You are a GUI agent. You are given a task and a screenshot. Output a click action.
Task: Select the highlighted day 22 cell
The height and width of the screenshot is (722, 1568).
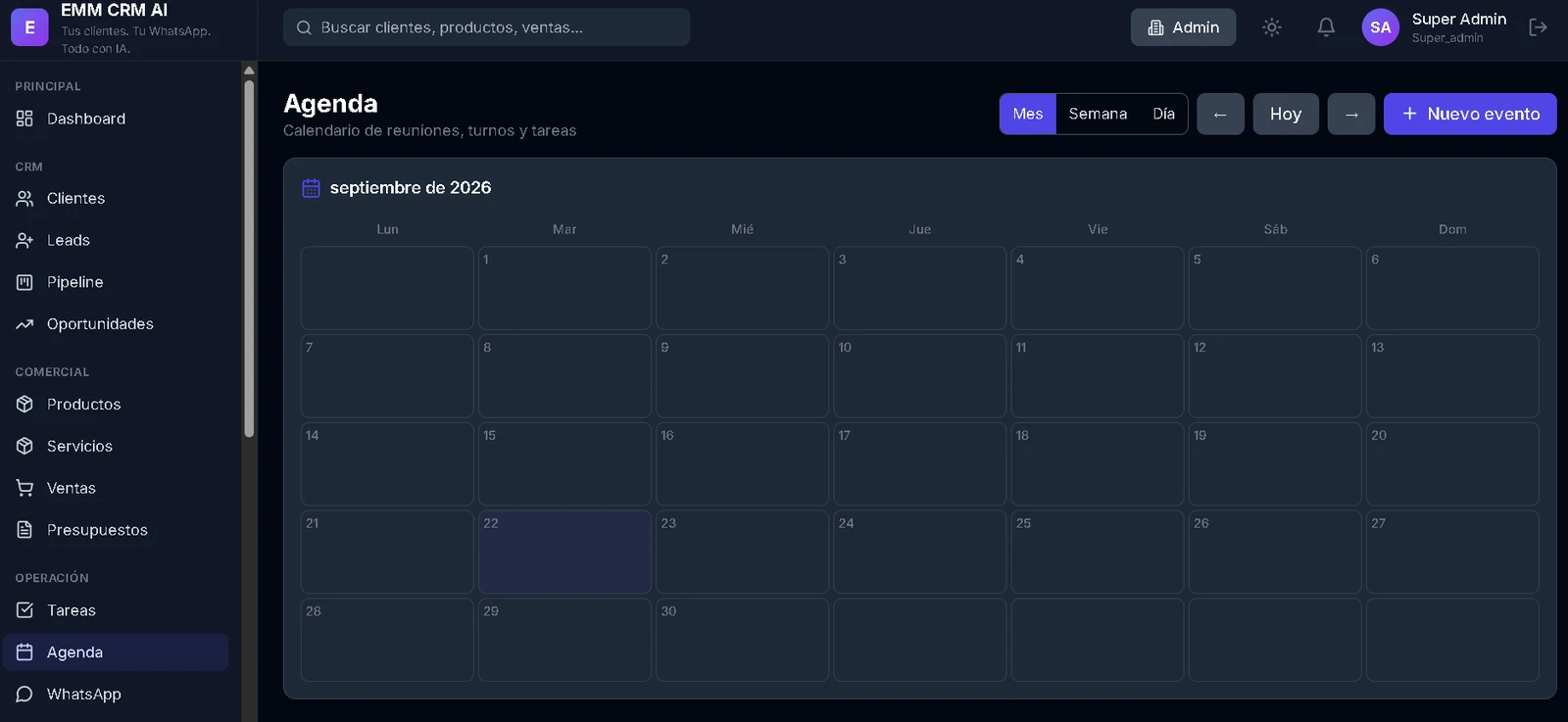point(564,552)
